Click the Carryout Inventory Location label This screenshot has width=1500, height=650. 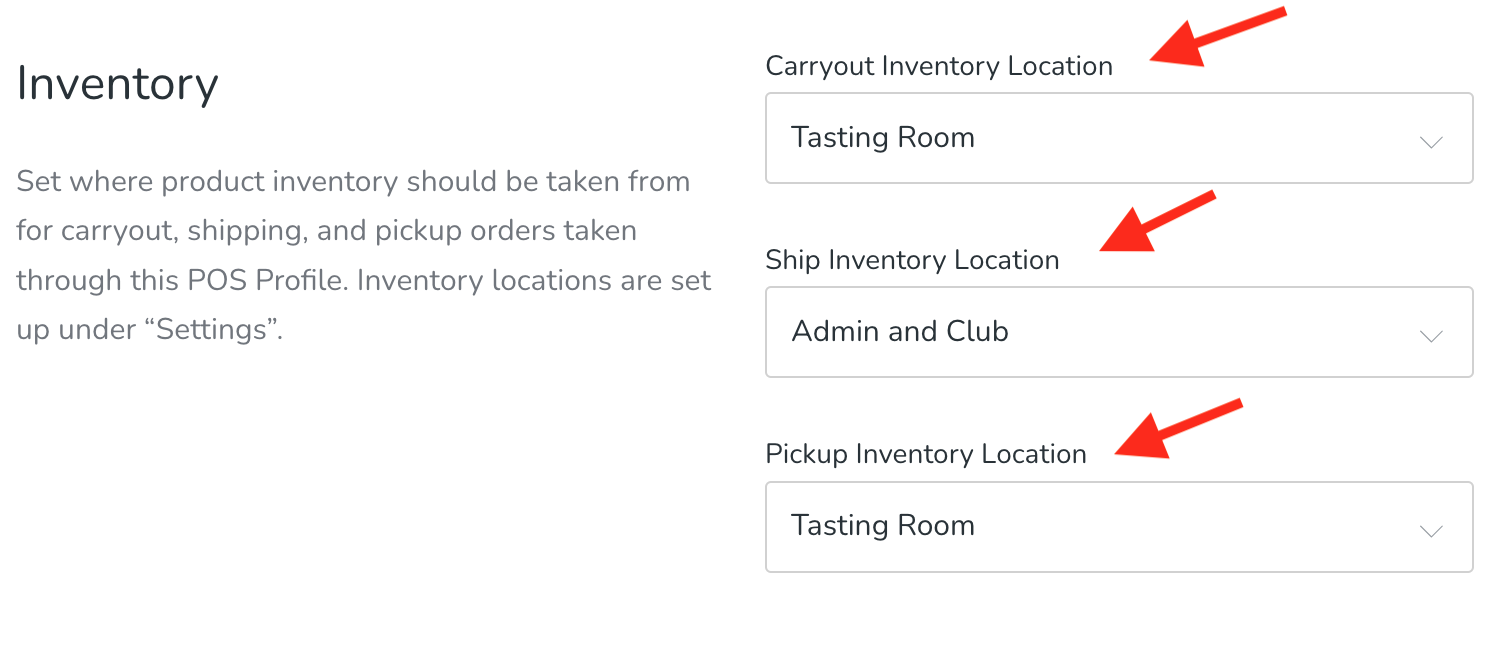click(938, 66)
